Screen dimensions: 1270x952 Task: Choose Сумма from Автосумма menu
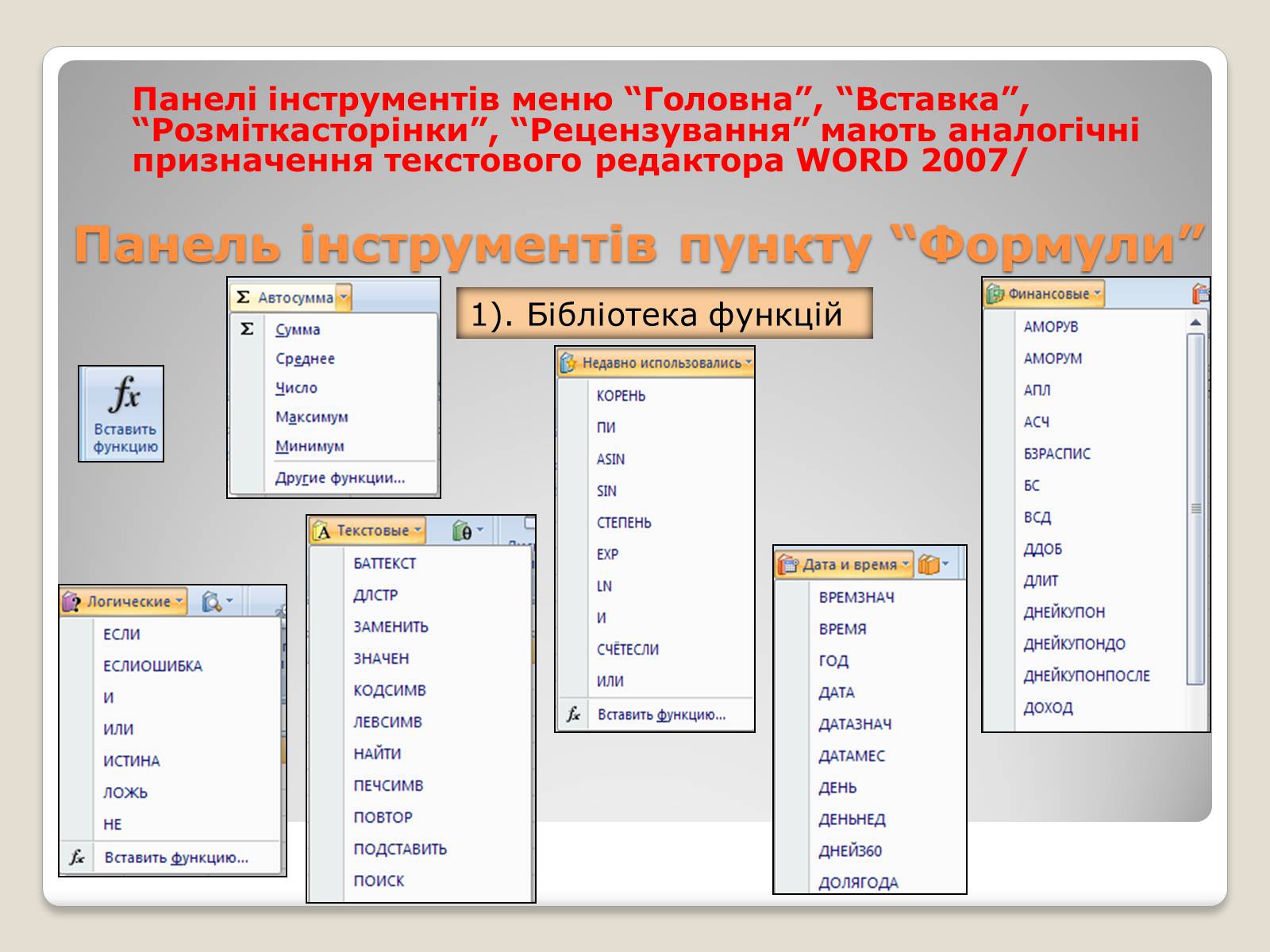click(298, 329)
